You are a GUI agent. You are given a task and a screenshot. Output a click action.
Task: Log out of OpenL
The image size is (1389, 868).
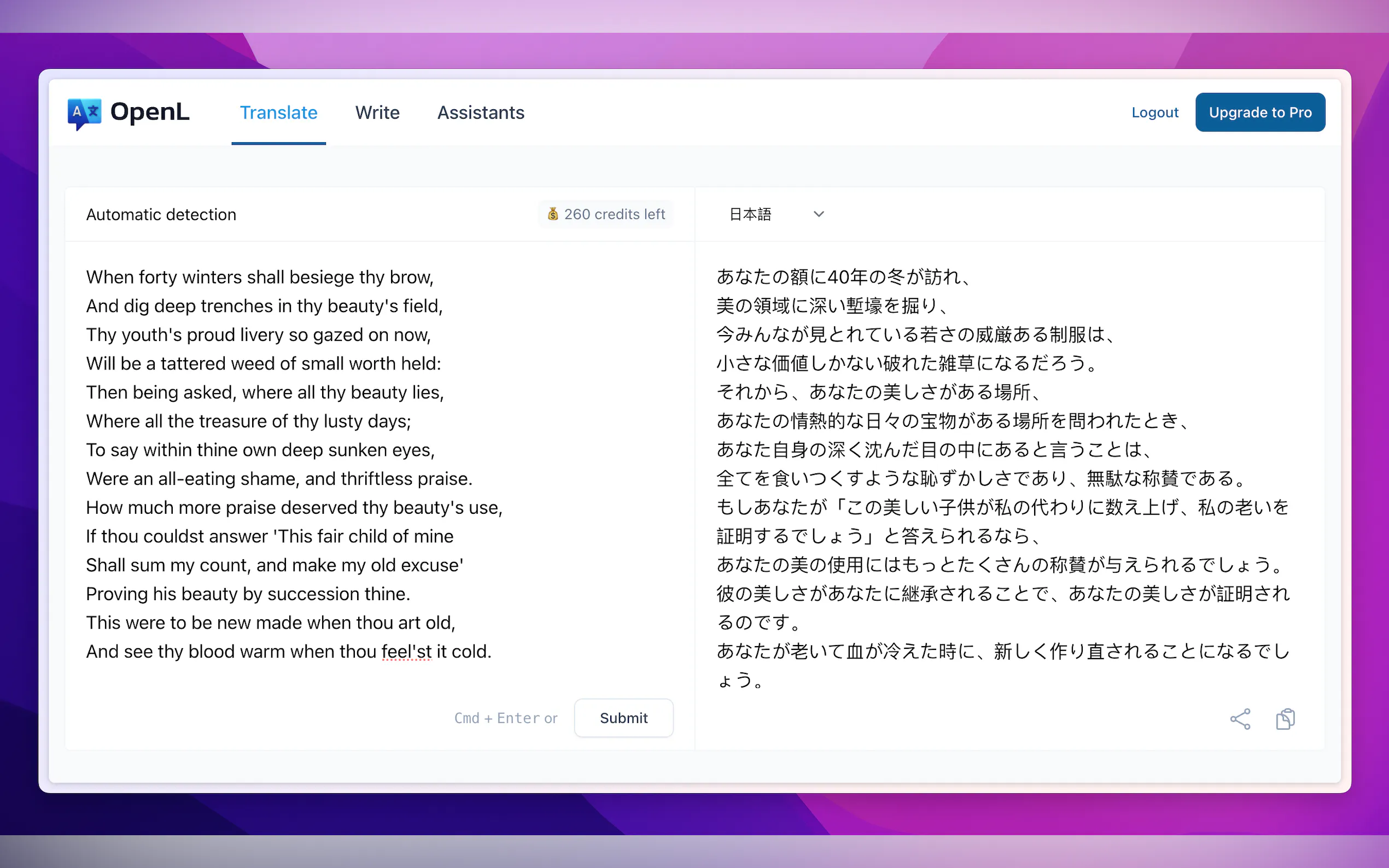coord(1155,112)
